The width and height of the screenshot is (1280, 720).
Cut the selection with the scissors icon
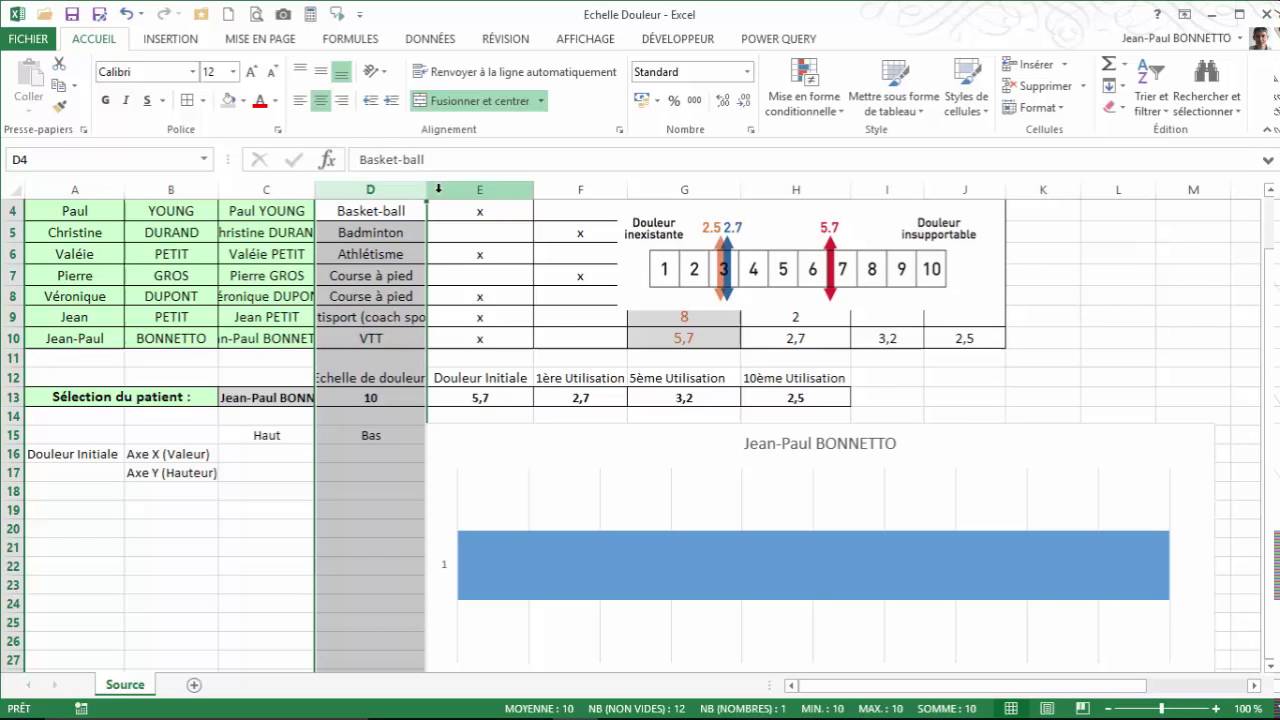[x=59, y=63]
